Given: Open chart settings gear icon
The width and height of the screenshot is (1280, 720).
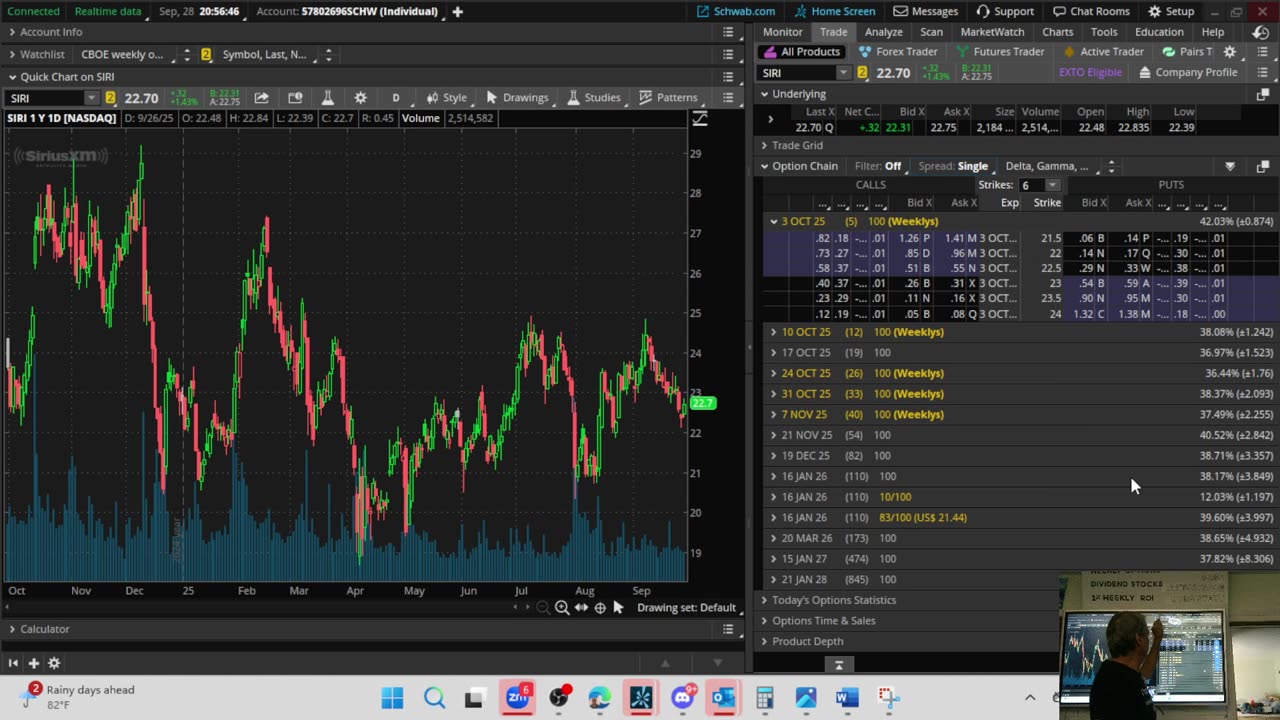Looking at the screenshot, I should point(360,98).
